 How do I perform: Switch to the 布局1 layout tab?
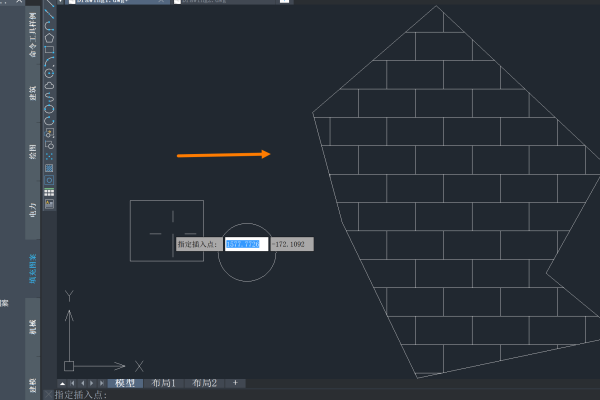(163, 383)
